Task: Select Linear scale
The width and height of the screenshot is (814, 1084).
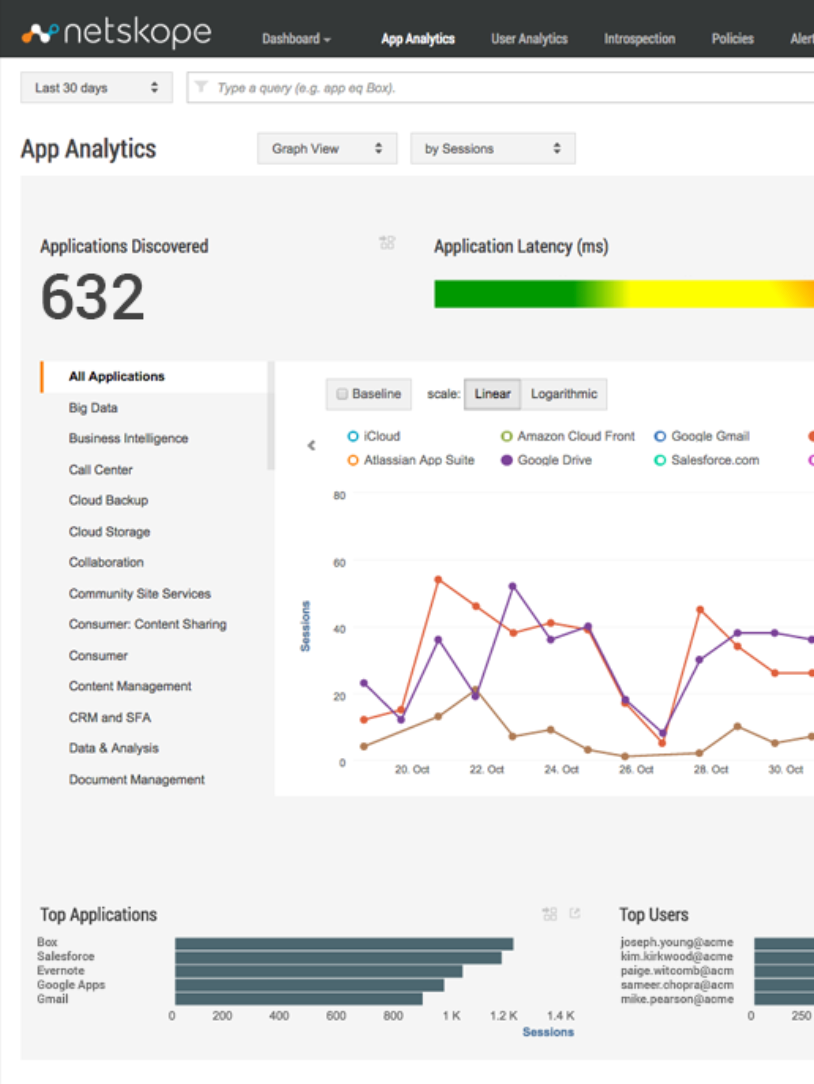Action: point(492,394)
